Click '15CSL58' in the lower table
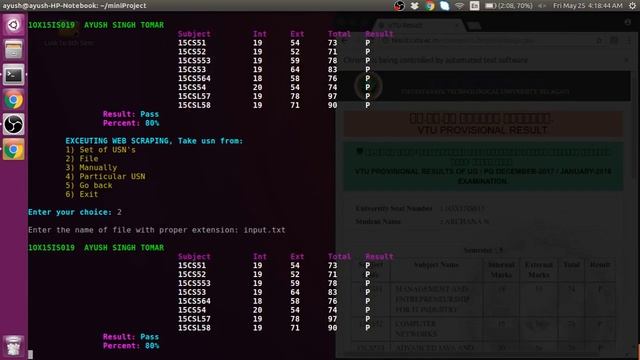This screenshot has width=640, height=360. coord(194,328)
